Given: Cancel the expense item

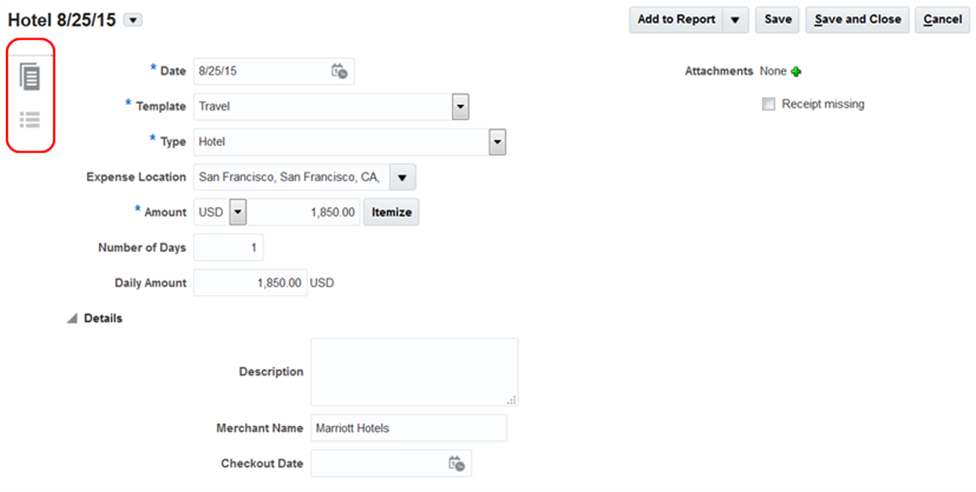Looking at the screenshot, I should pos(942,20).
